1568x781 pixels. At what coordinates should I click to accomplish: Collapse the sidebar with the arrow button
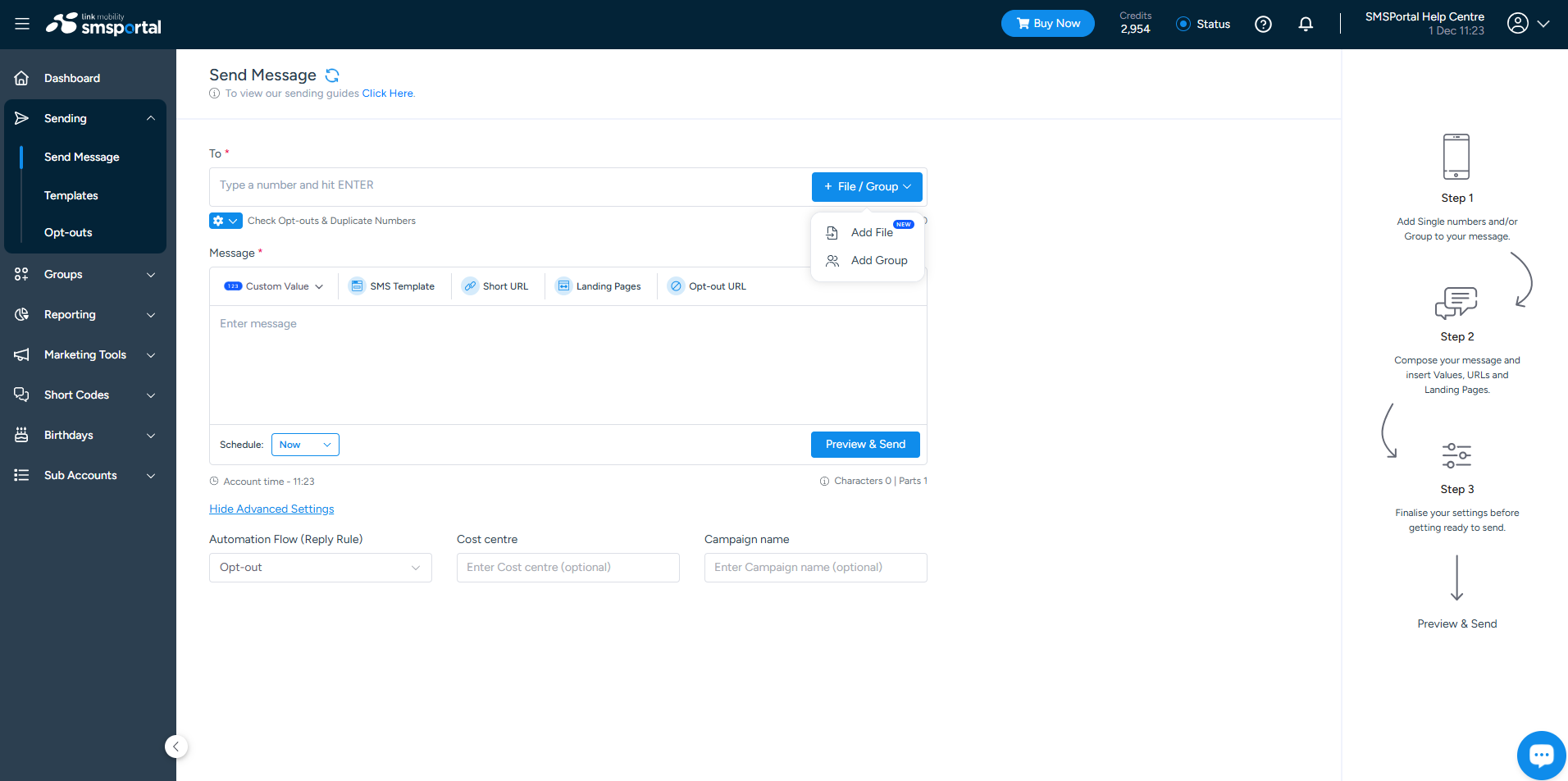(x=176, y=747)
